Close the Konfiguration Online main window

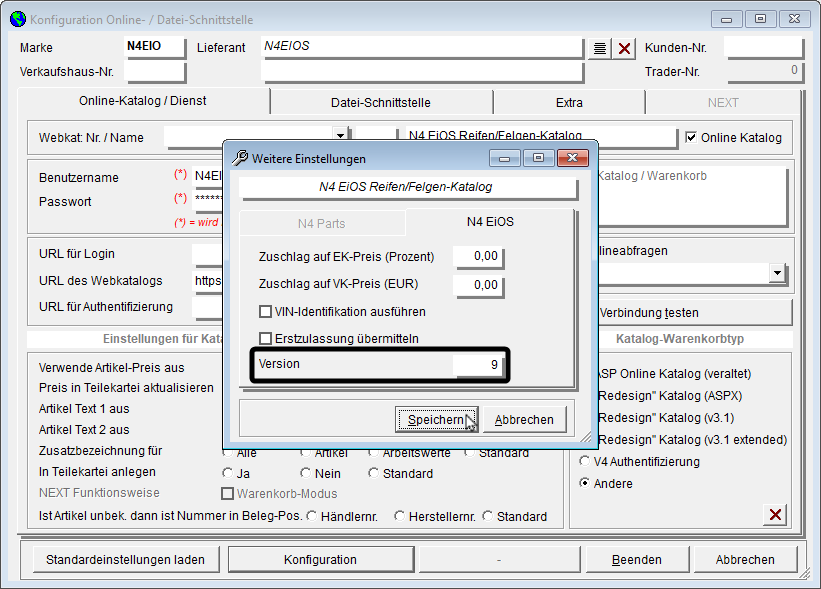click(x=794, y=19)
